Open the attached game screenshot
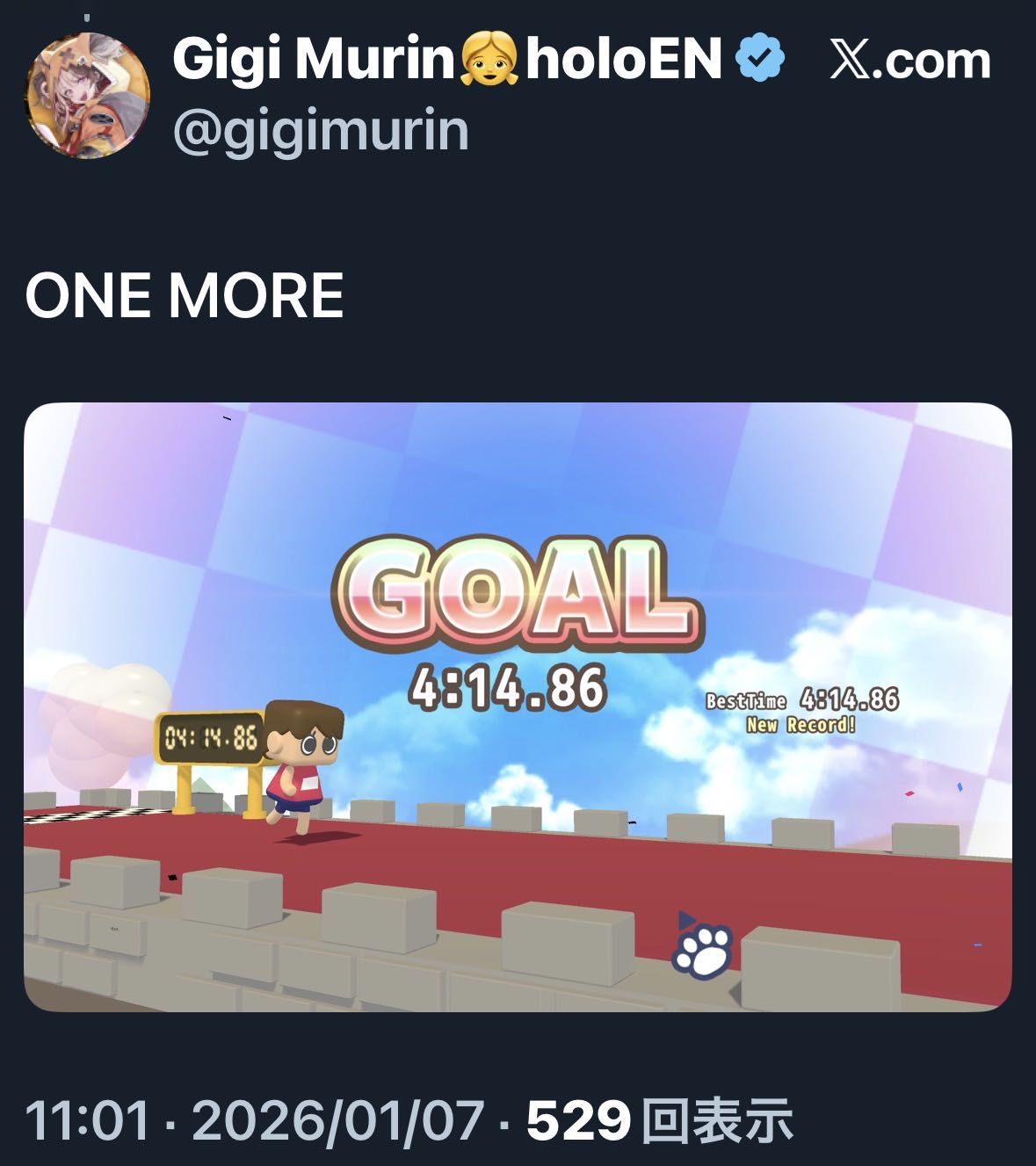This screenshot has width=1036, height=1166. coord(518,707)
